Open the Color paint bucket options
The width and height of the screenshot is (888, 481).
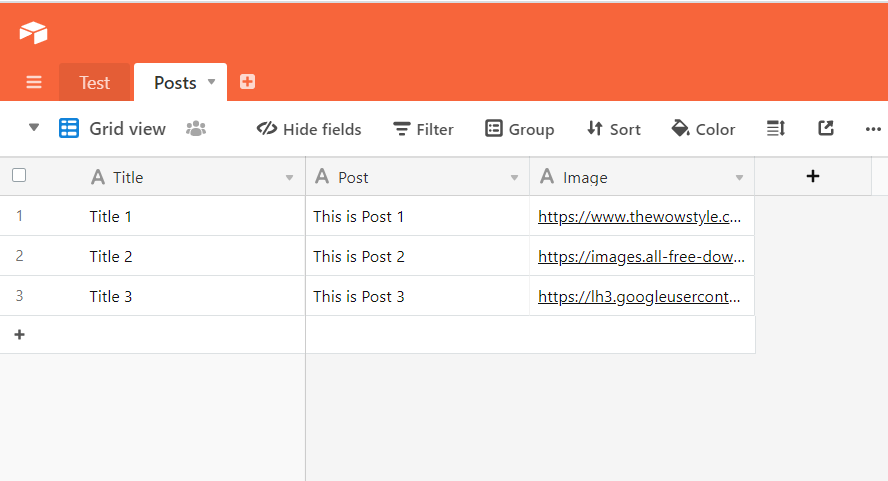pyautogui.click(x=703, y=129)
